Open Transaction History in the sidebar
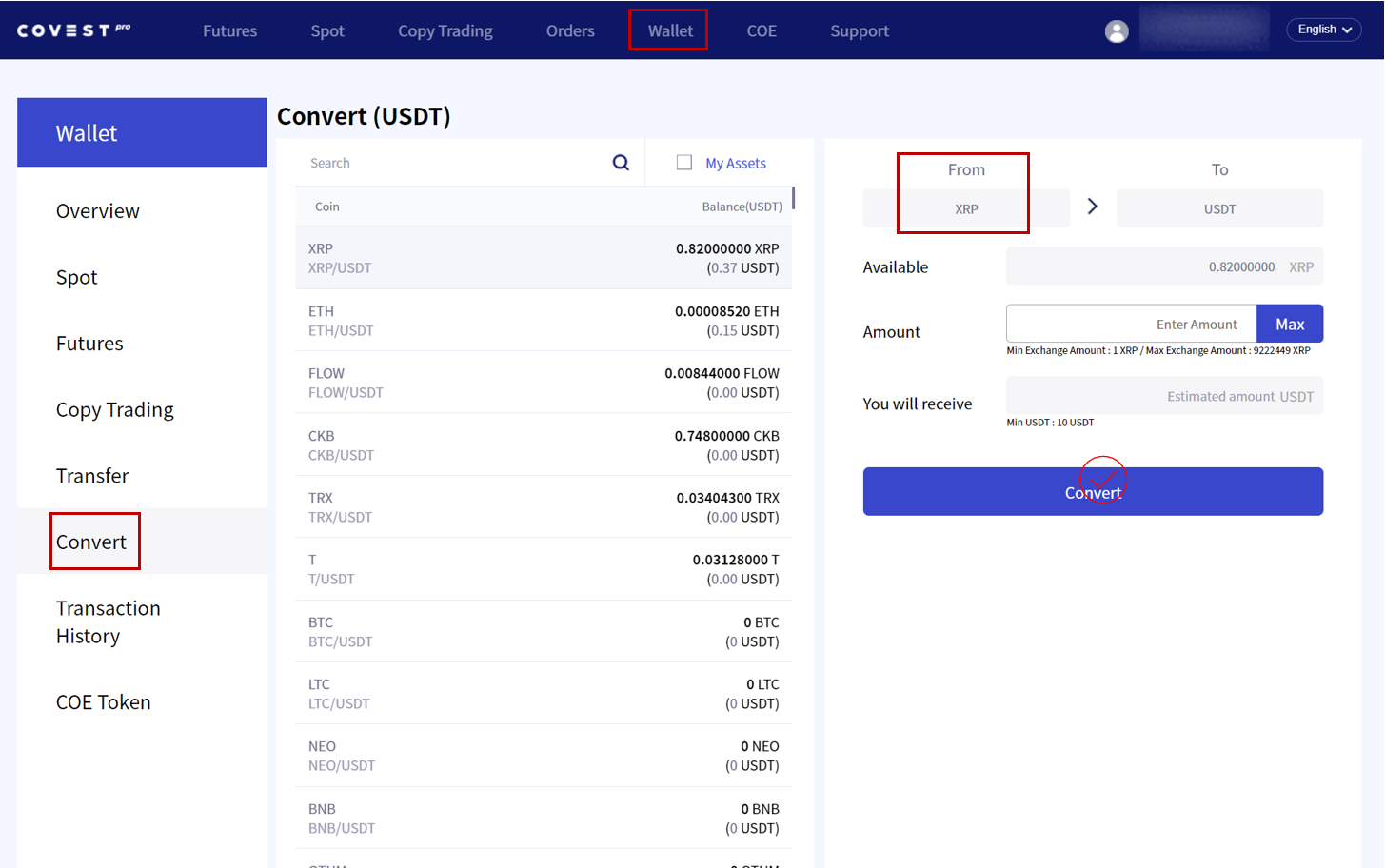This screenshot has width=1385, height=868. pyautogui.click(x=108, y=621)
